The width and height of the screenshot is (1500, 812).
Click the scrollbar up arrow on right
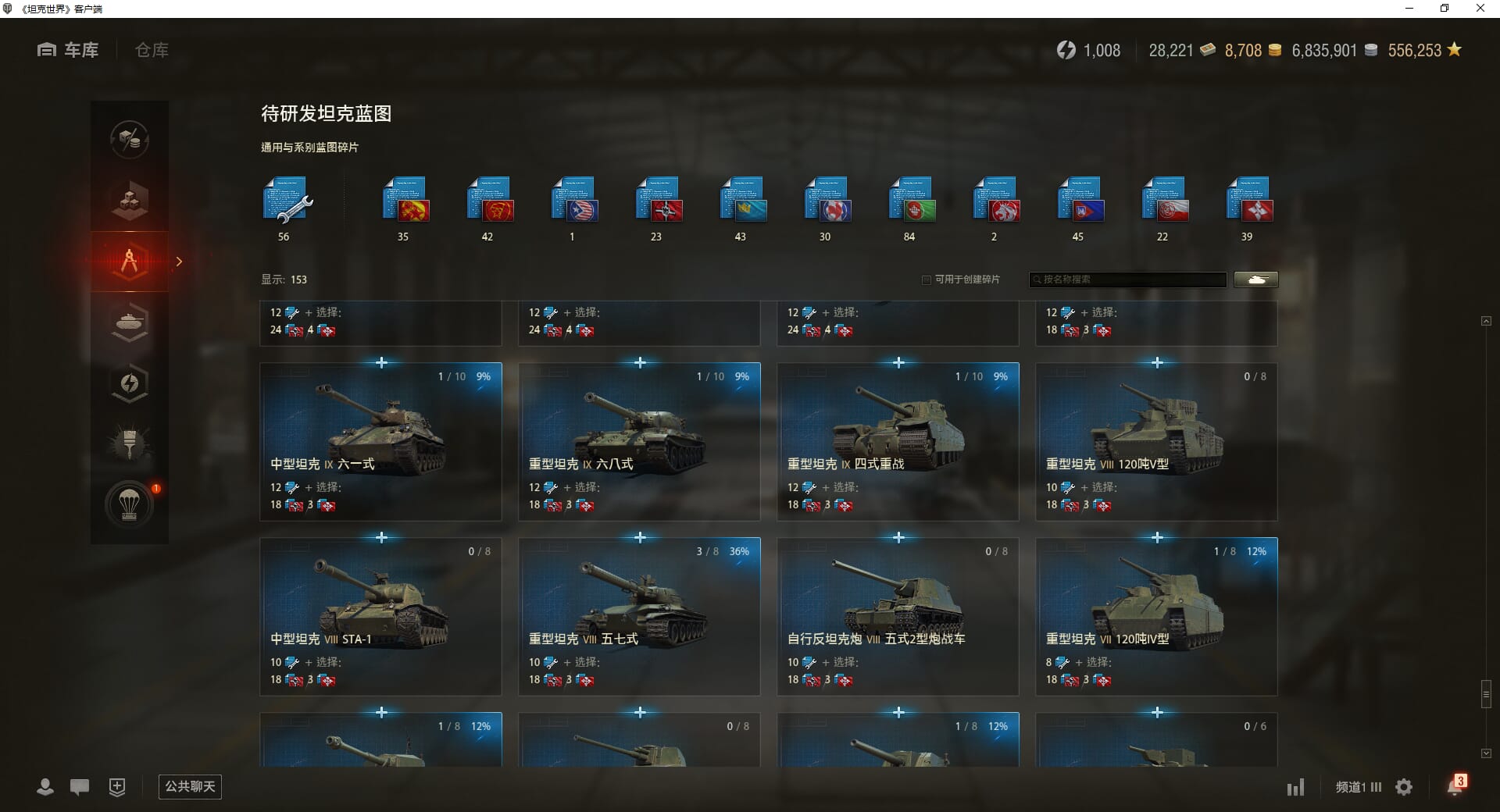pyautogui.click(x=1486, y=321)
